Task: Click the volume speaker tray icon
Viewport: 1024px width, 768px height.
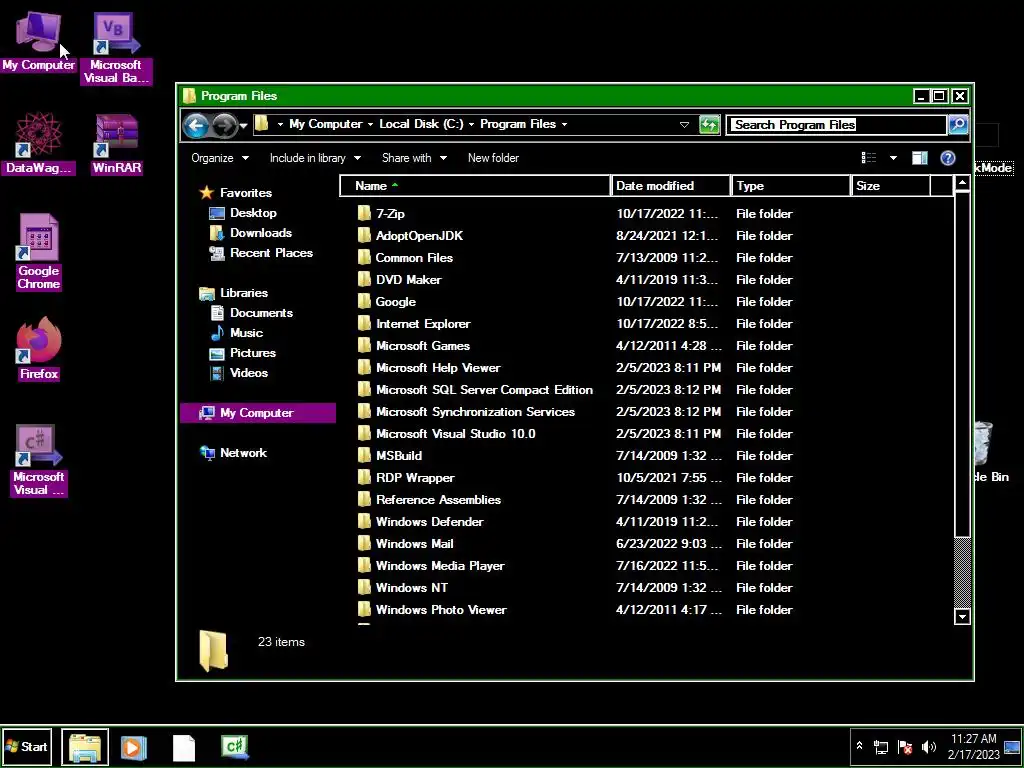Action: (928, 746)
